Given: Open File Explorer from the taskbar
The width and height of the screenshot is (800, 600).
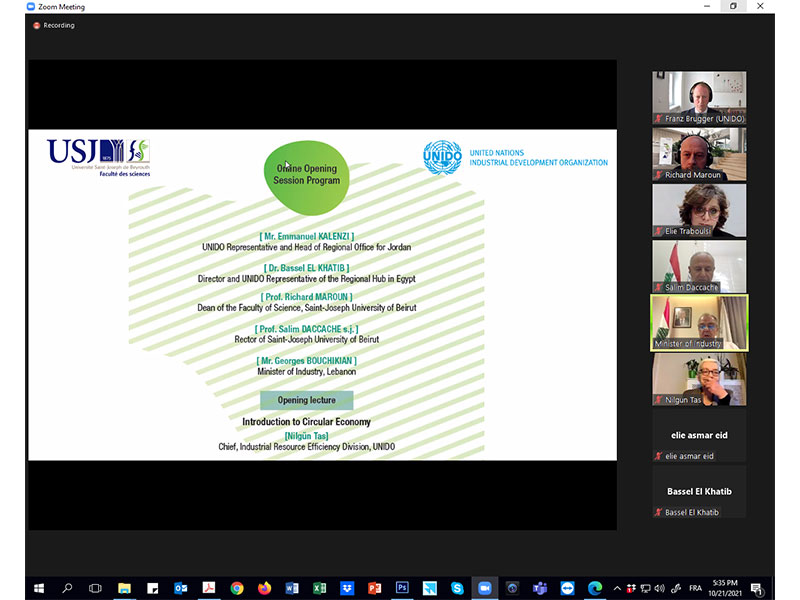Looking at the screenshot, I should [x=124, y=588].
